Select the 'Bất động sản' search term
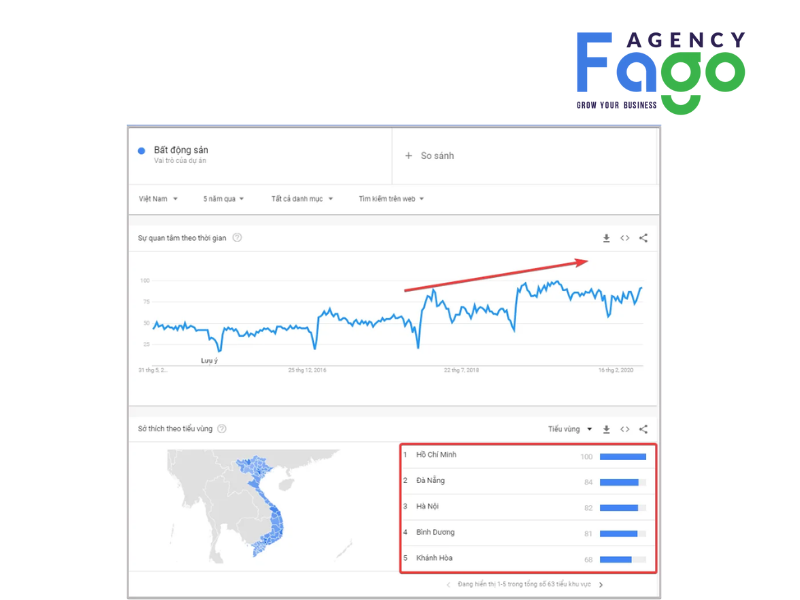Viewport: 800px width, 600px height. pos(181,150)
